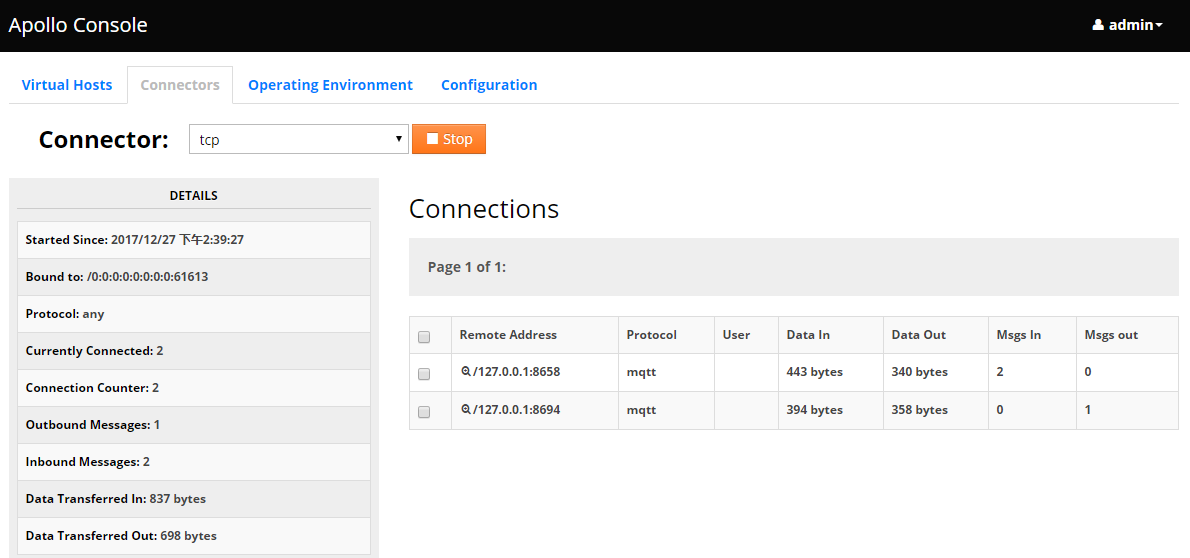Click the Connections heading
The image size is (1190, 558).
coord(484,209)
